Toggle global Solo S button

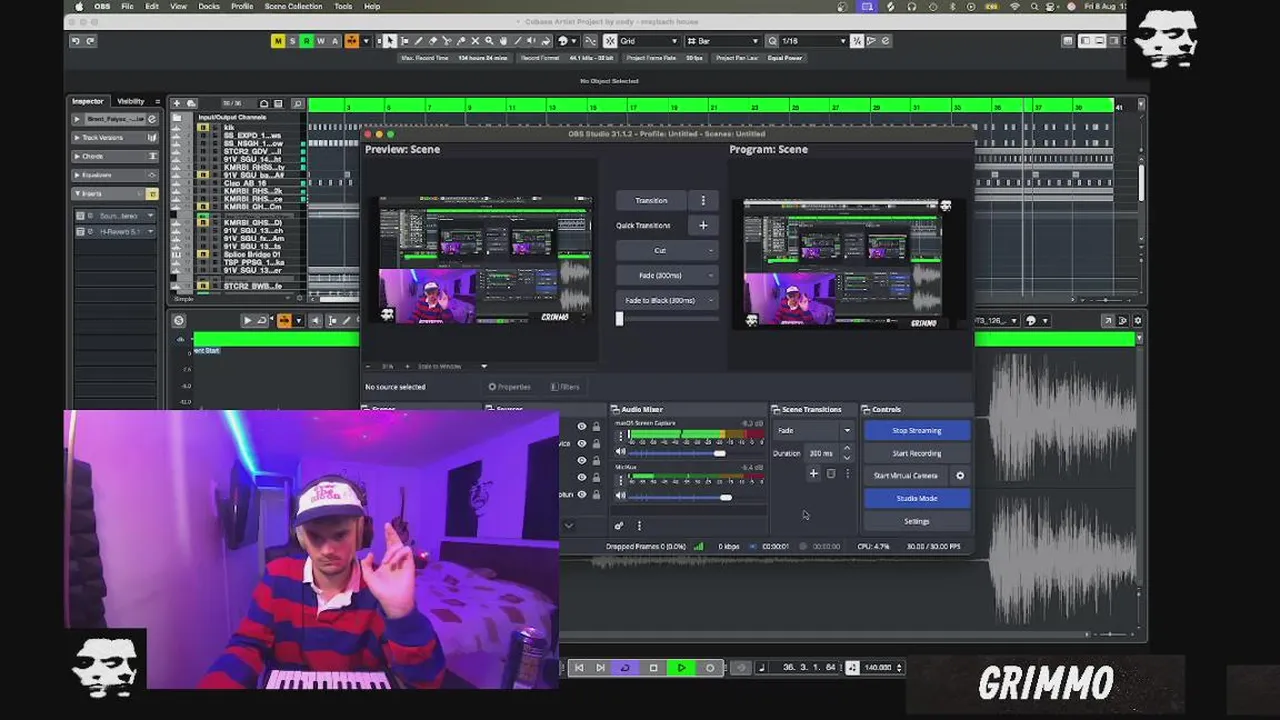[x=292, y=41]
